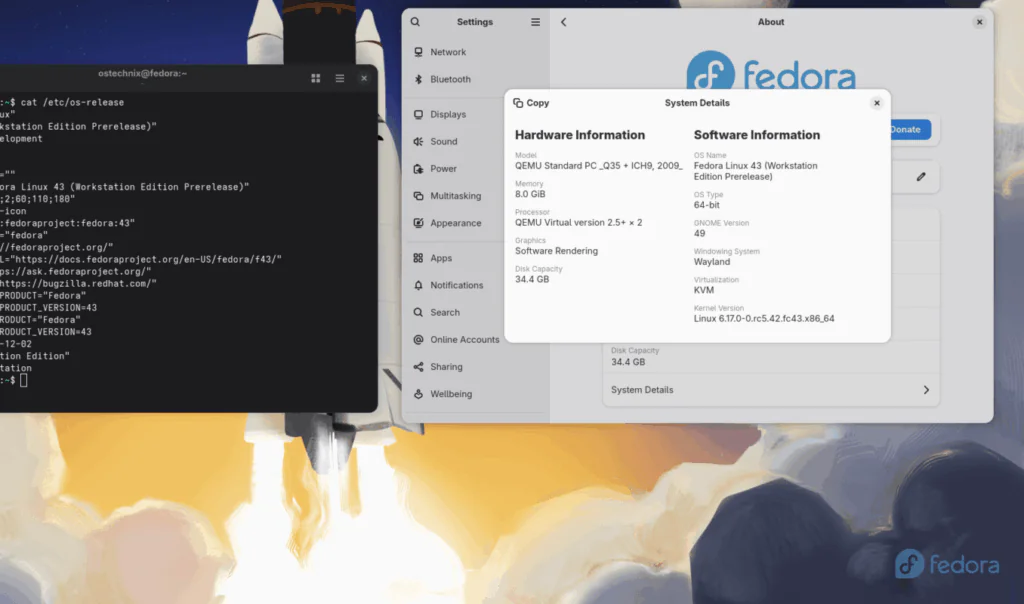The height and width of the screenshot is (604, 1024).
Task: Close the System Details dialog
Action: [x=876, y=103]
